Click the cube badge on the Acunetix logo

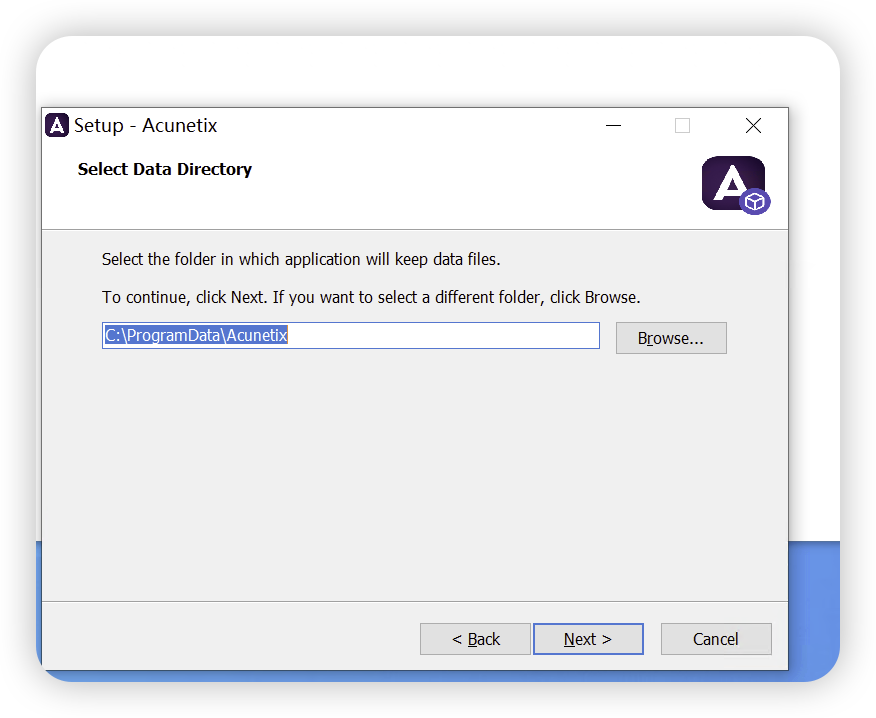click(x=755, y=202)
